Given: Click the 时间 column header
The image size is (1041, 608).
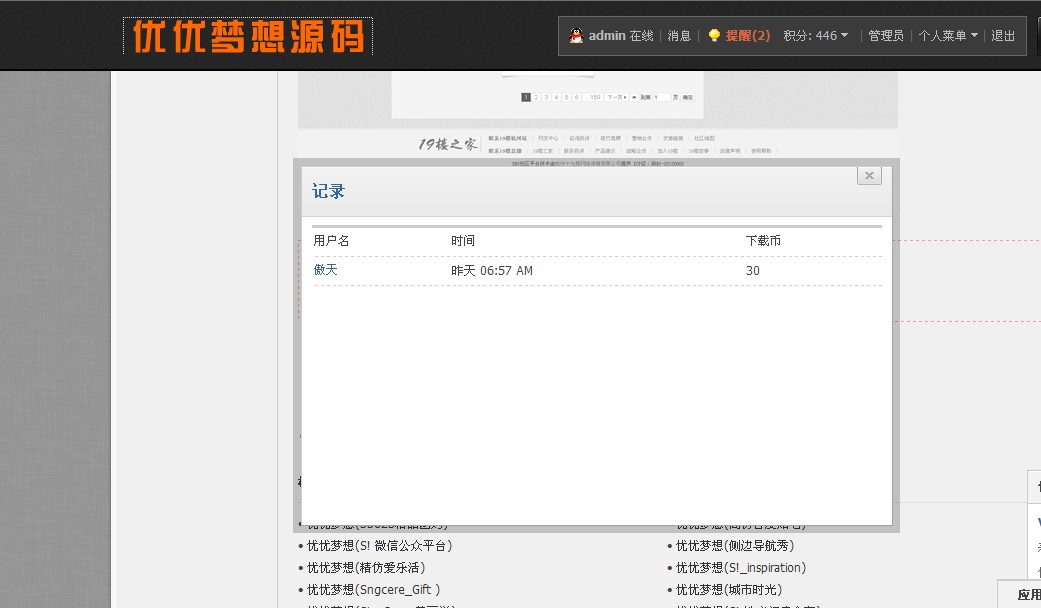Looking at the screenshot, I should point(463,240).
